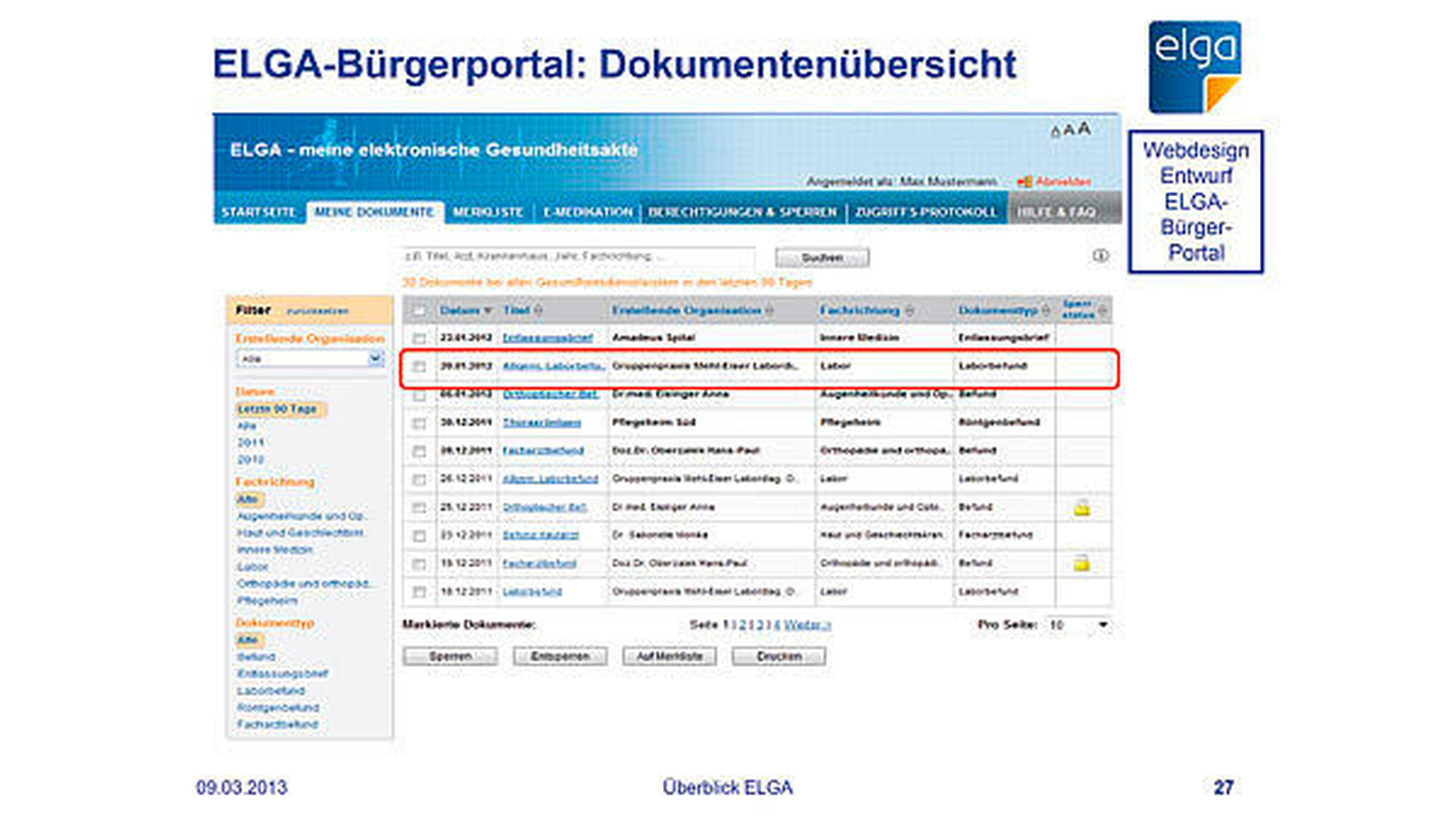Click the sort icon beside the Dokumenttyp header
Screen dimensions: 1456x820
click(1046, 310)
